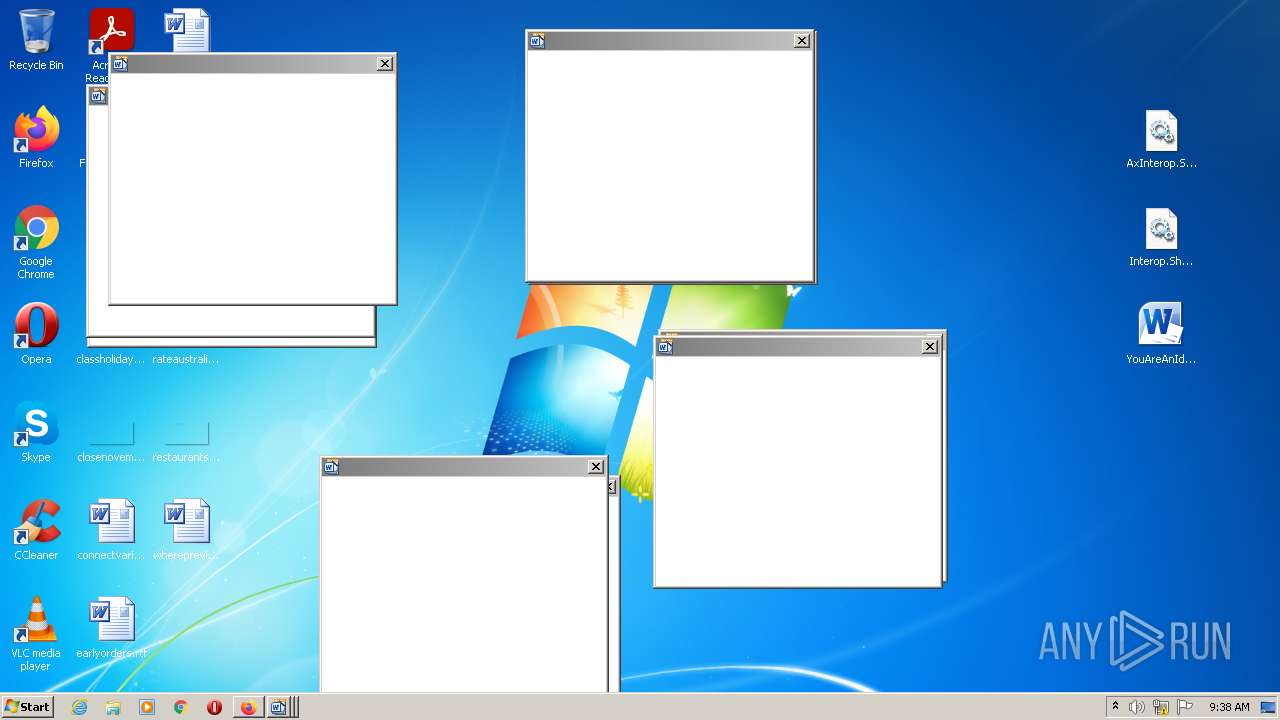
Task: Switch to Word via its taskbar button
Action: (279, 707)
